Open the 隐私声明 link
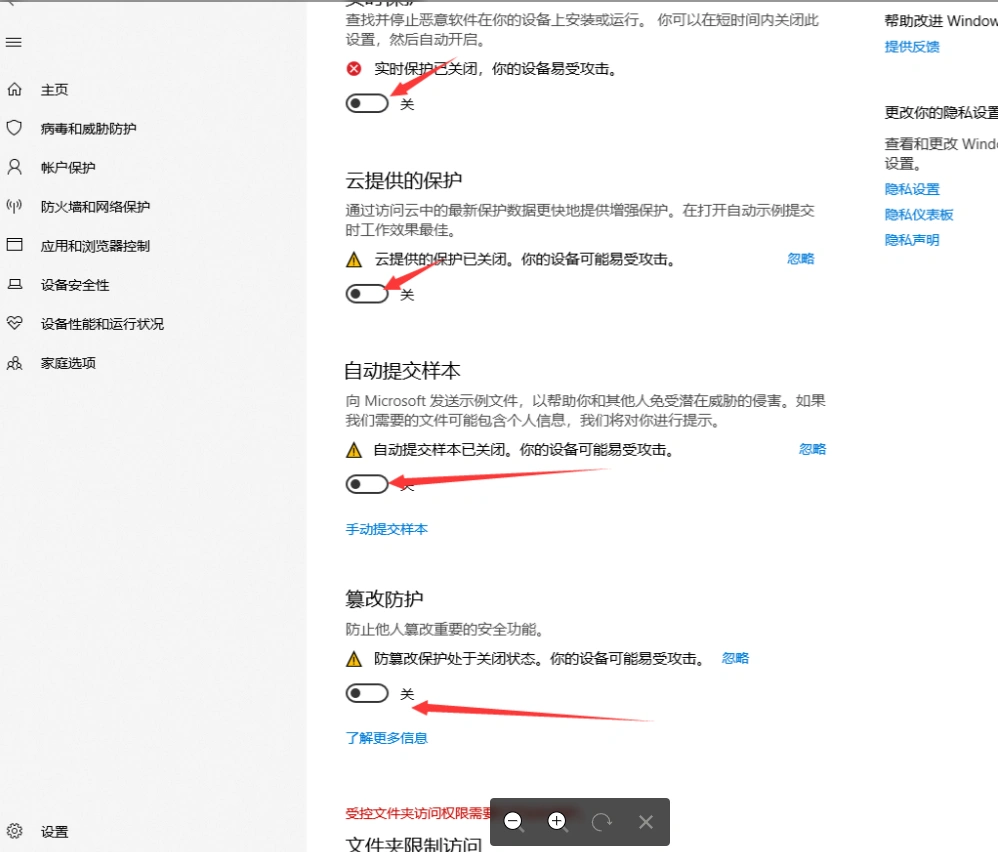Viewport: 998px width, 852px height. (x=912, y=240)
